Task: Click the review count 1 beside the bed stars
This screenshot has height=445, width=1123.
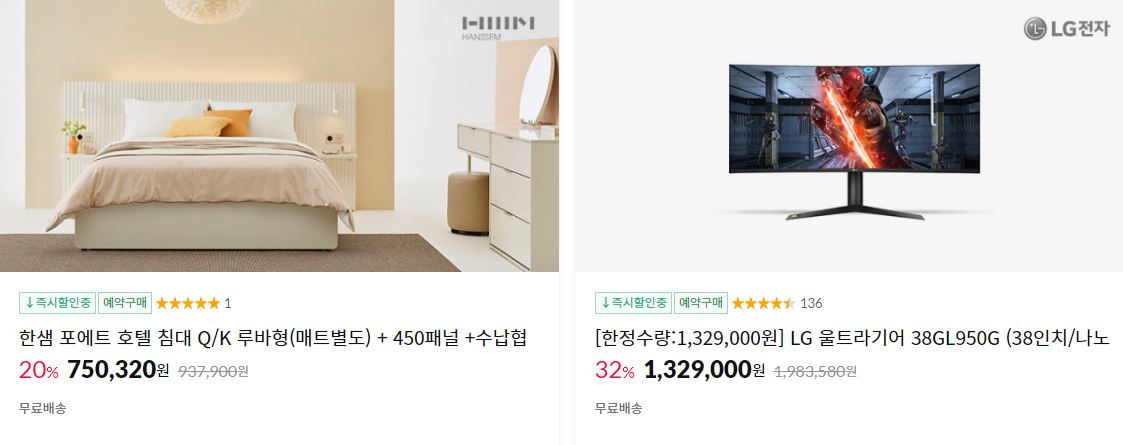Action: click(228, 303)
